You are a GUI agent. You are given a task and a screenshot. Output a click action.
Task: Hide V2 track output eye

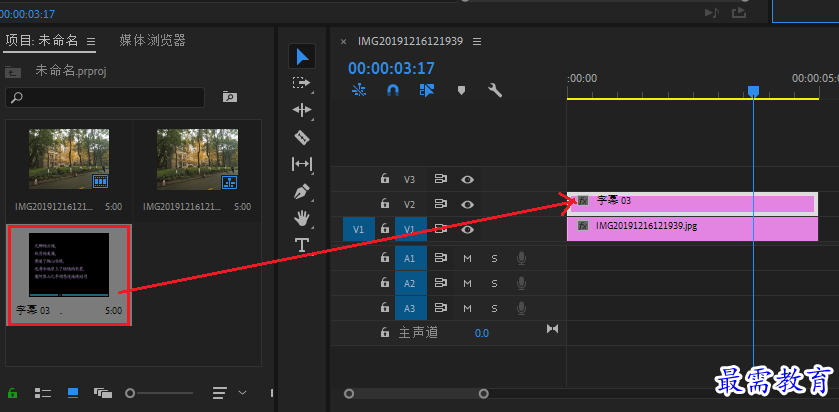pos(468,204)
